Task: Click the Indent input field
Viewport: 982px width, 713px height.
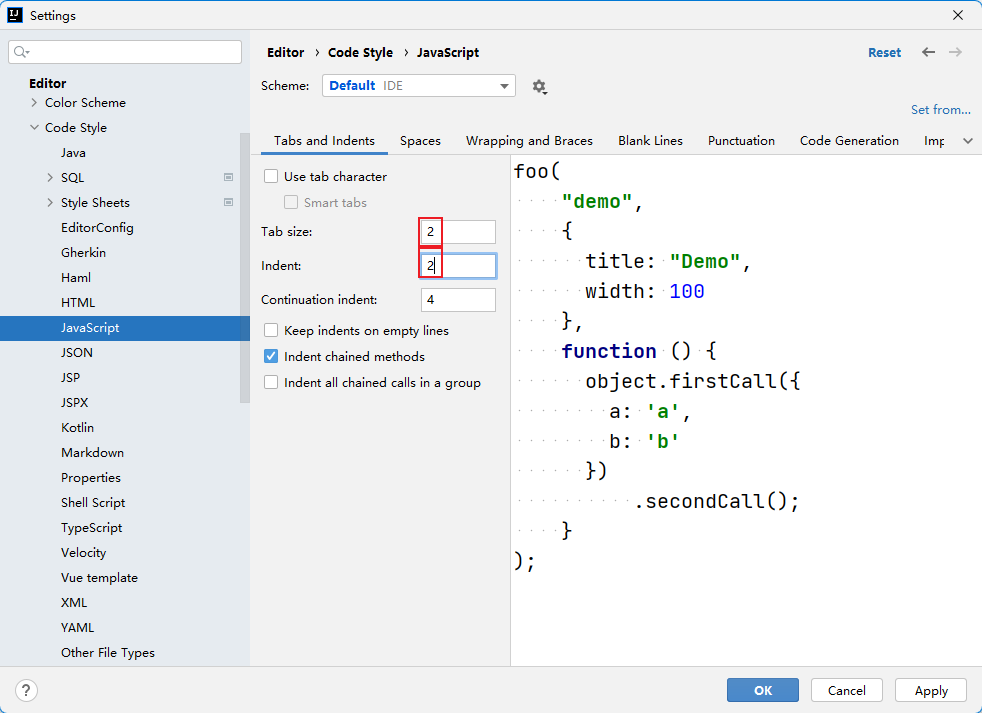Action: pos(458,266)
